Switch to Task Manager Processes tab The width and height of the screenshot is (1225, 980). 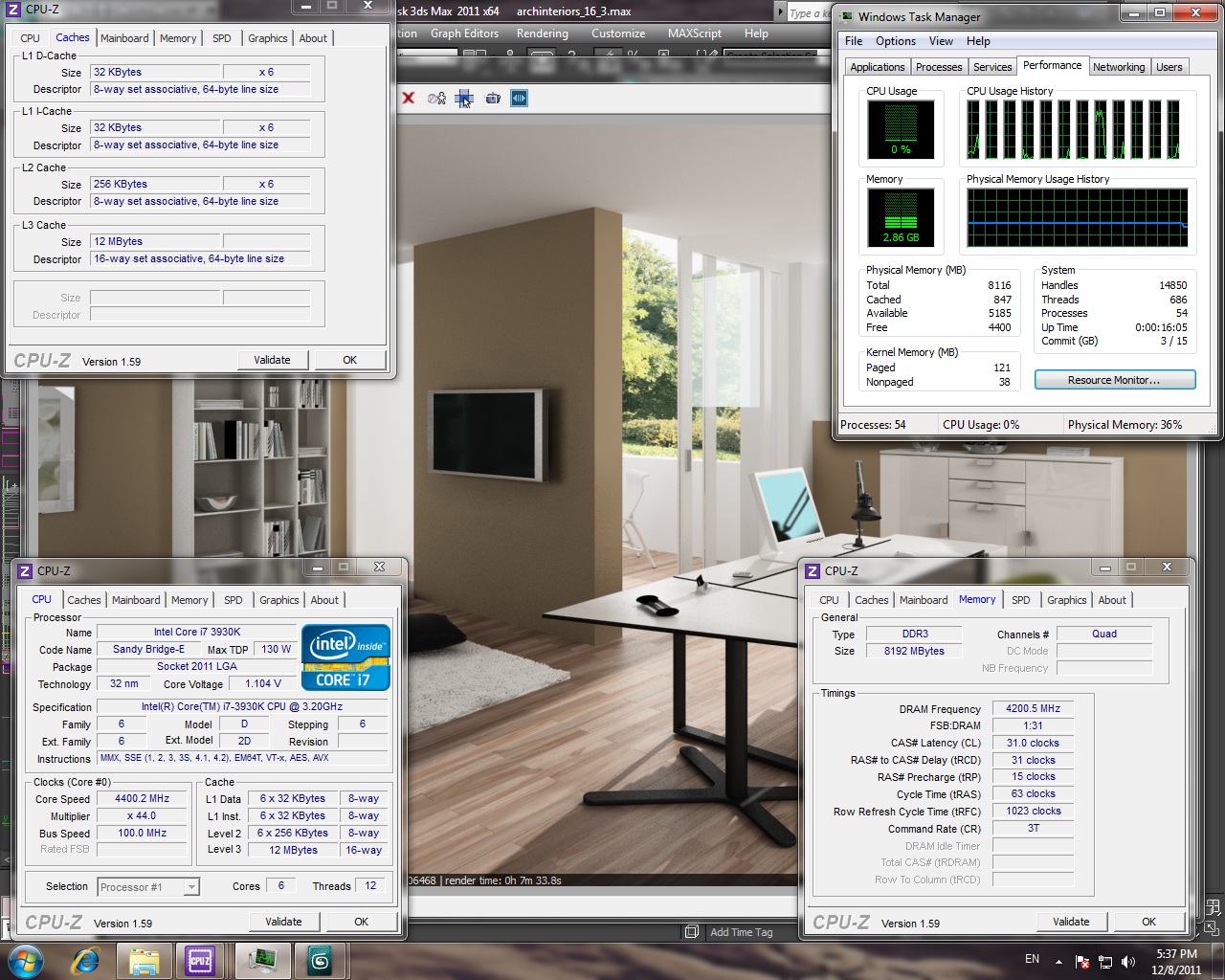939,67
